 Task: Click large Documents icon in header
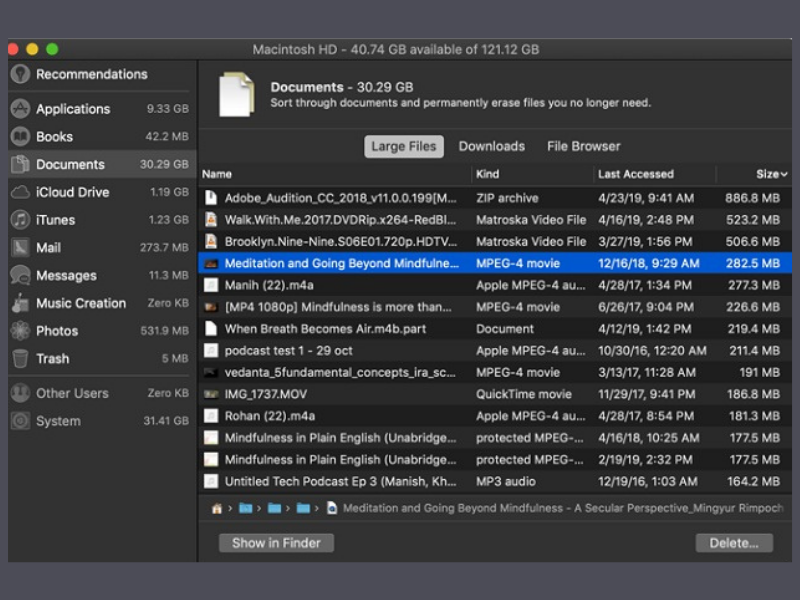click(237, 94)
